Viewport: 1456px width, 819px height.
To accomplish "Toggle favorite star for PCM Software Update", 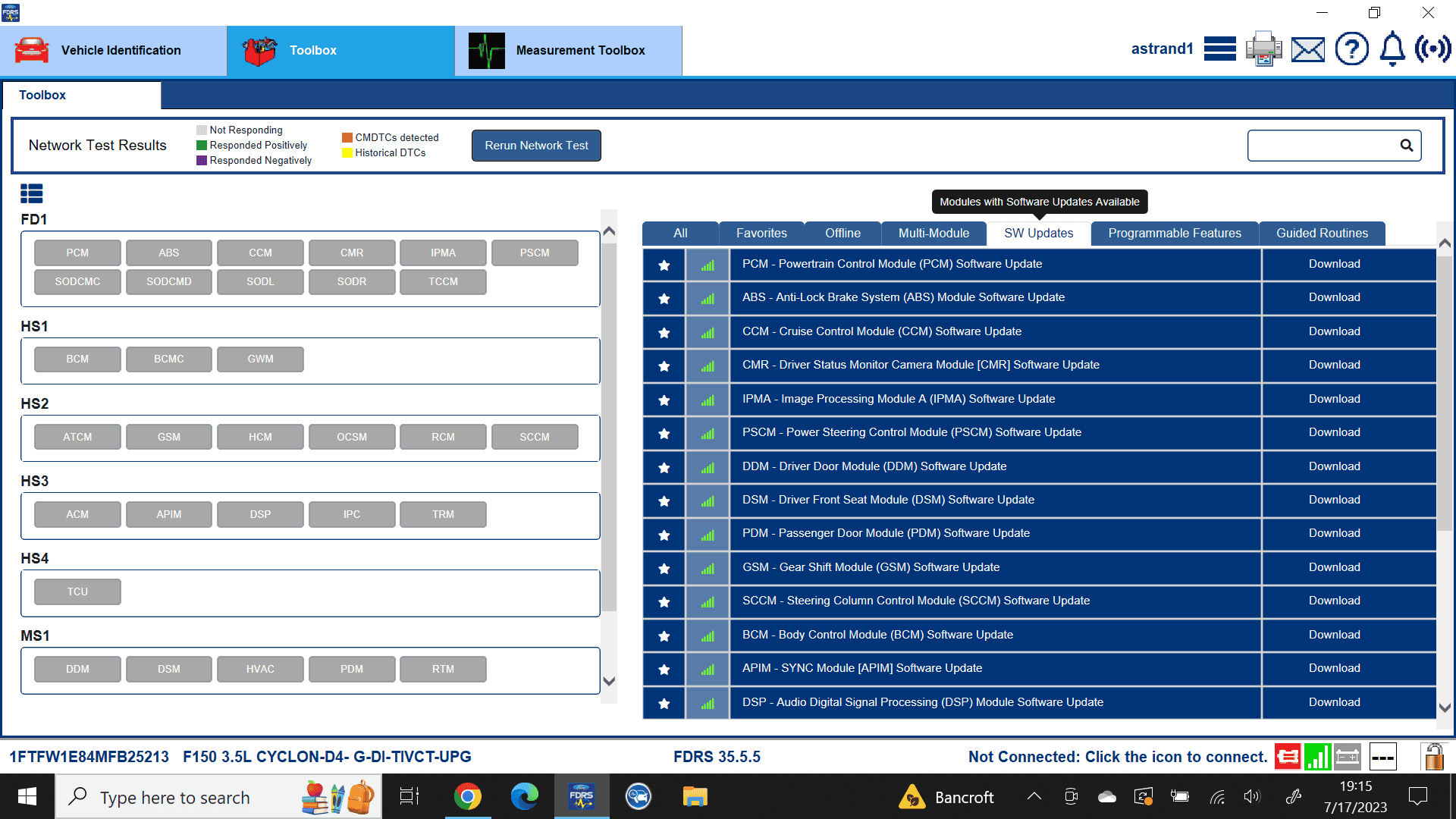I will [x=664, y=265].
